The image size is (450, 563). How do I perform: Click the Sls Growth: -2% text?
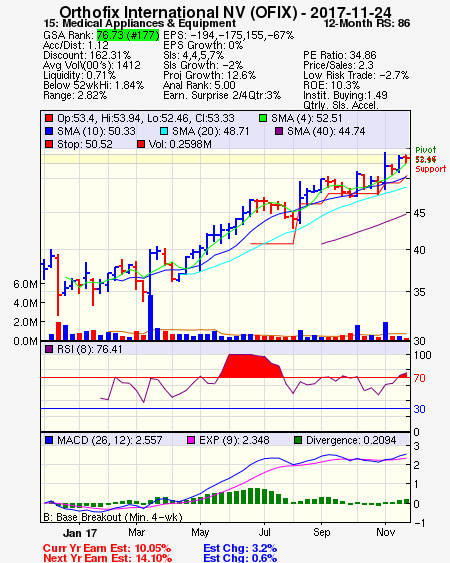[x=203, y=65]
